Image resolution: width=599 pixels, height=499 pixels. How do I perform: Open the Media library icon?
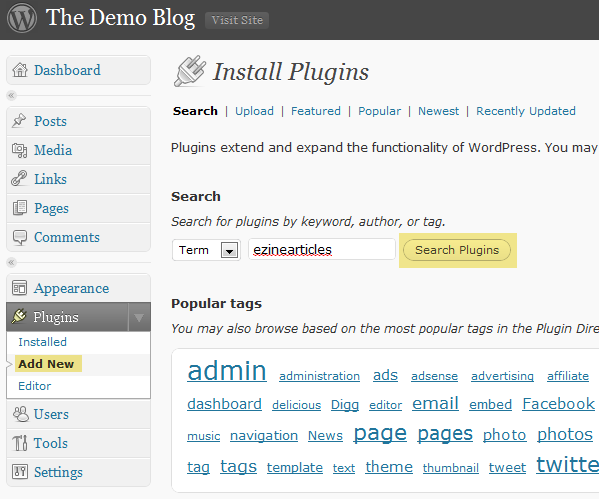click(19, 150)
